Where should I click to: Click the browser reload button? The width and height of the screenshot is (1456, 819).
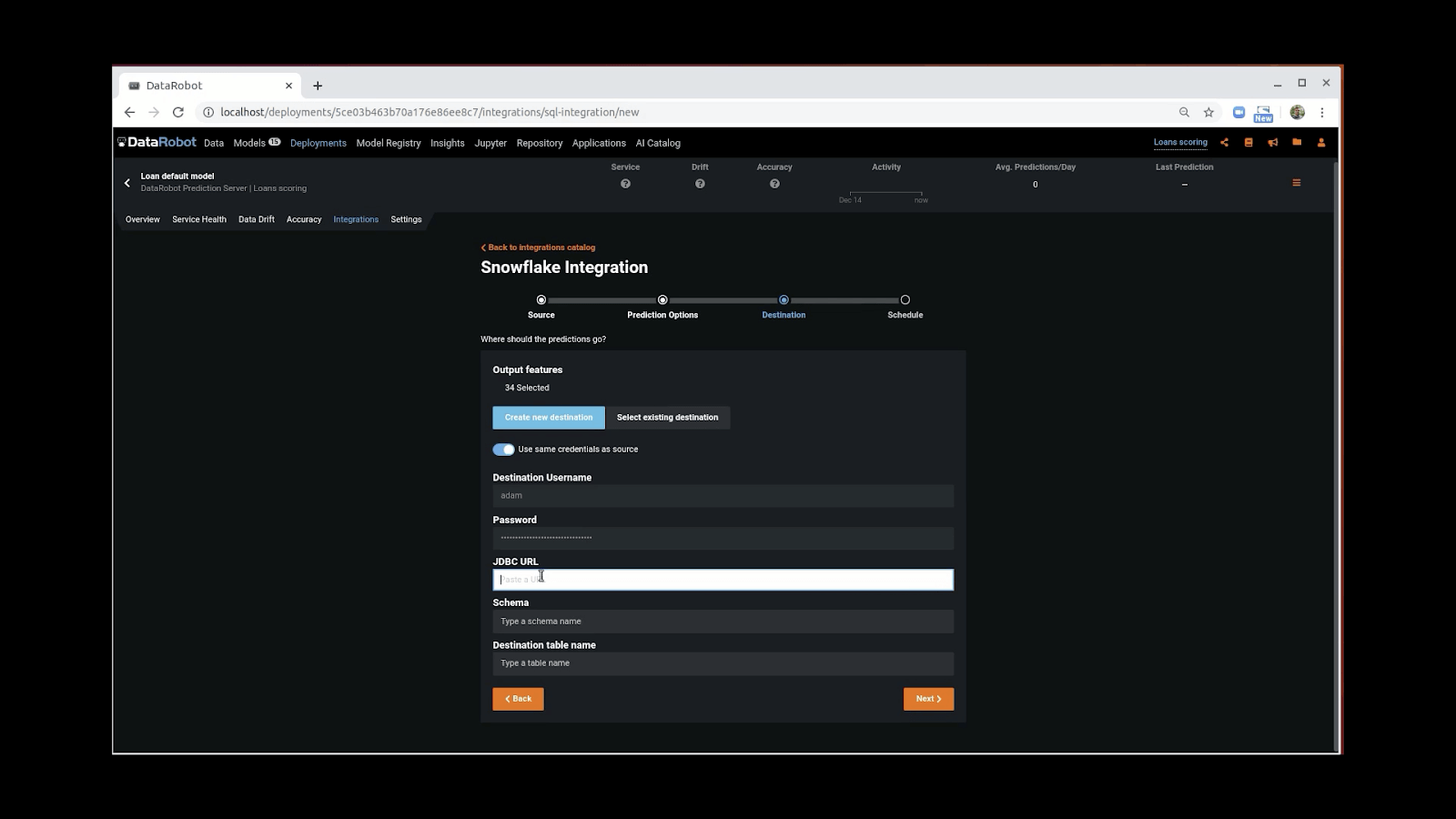coord(178,112)
